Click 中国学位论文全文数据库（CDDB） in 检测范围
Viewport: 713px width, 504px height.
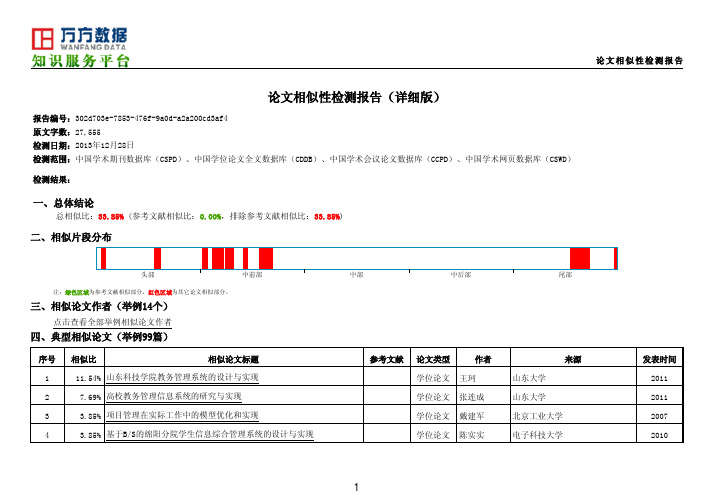[x=256, y=159]
